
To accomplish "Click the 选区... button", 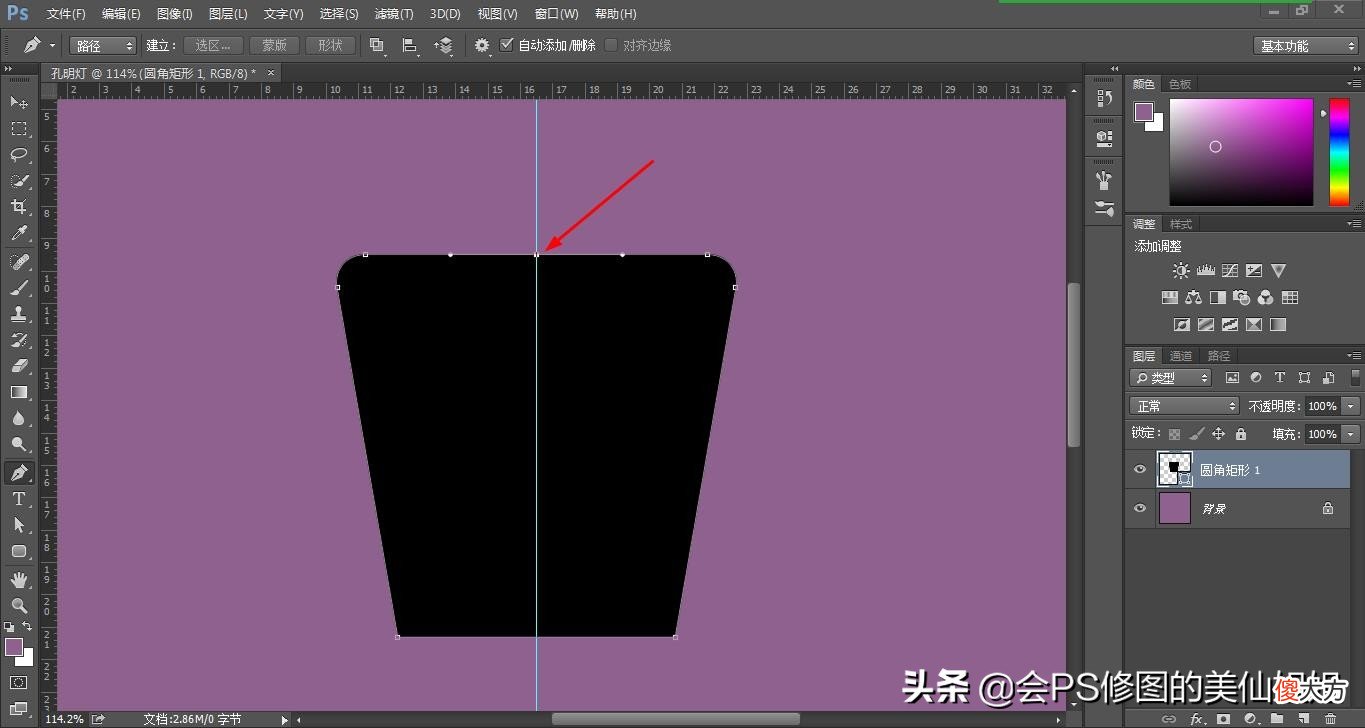I will pos(214,46).
